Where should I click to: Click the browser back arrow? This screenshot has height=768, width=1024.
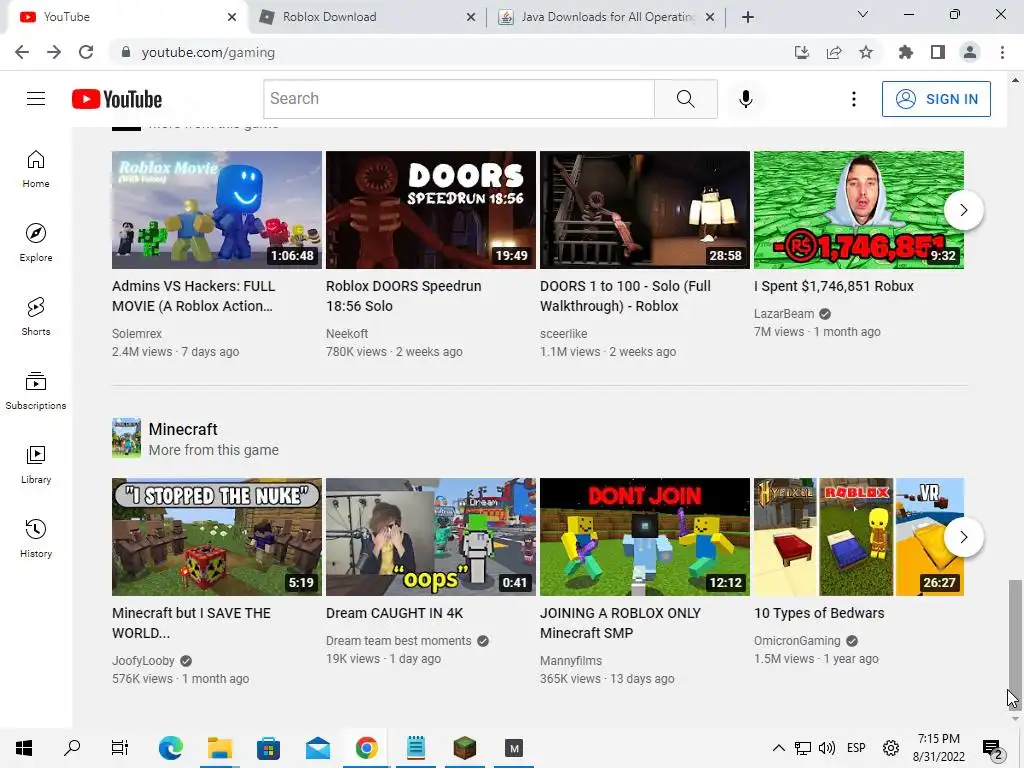[22, 52]
